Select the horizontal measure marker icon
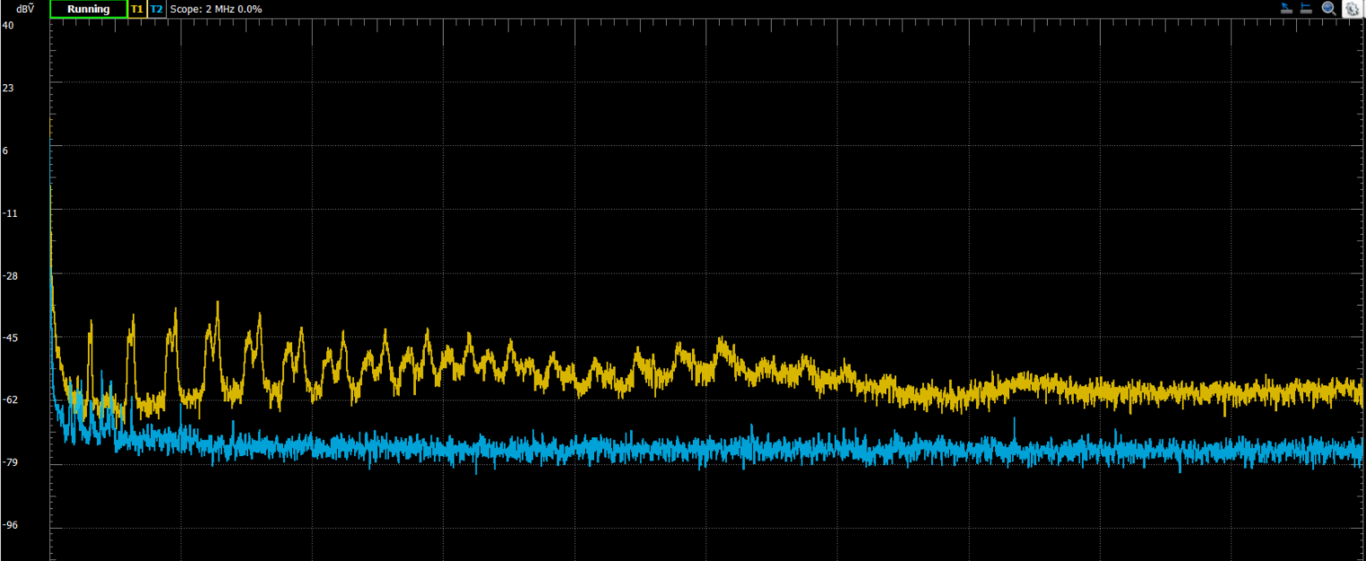 pos(1306,8)
